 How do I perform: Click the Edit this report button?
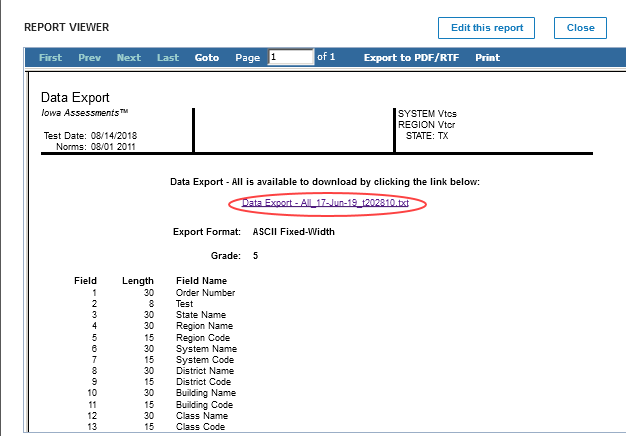(486, 28)
